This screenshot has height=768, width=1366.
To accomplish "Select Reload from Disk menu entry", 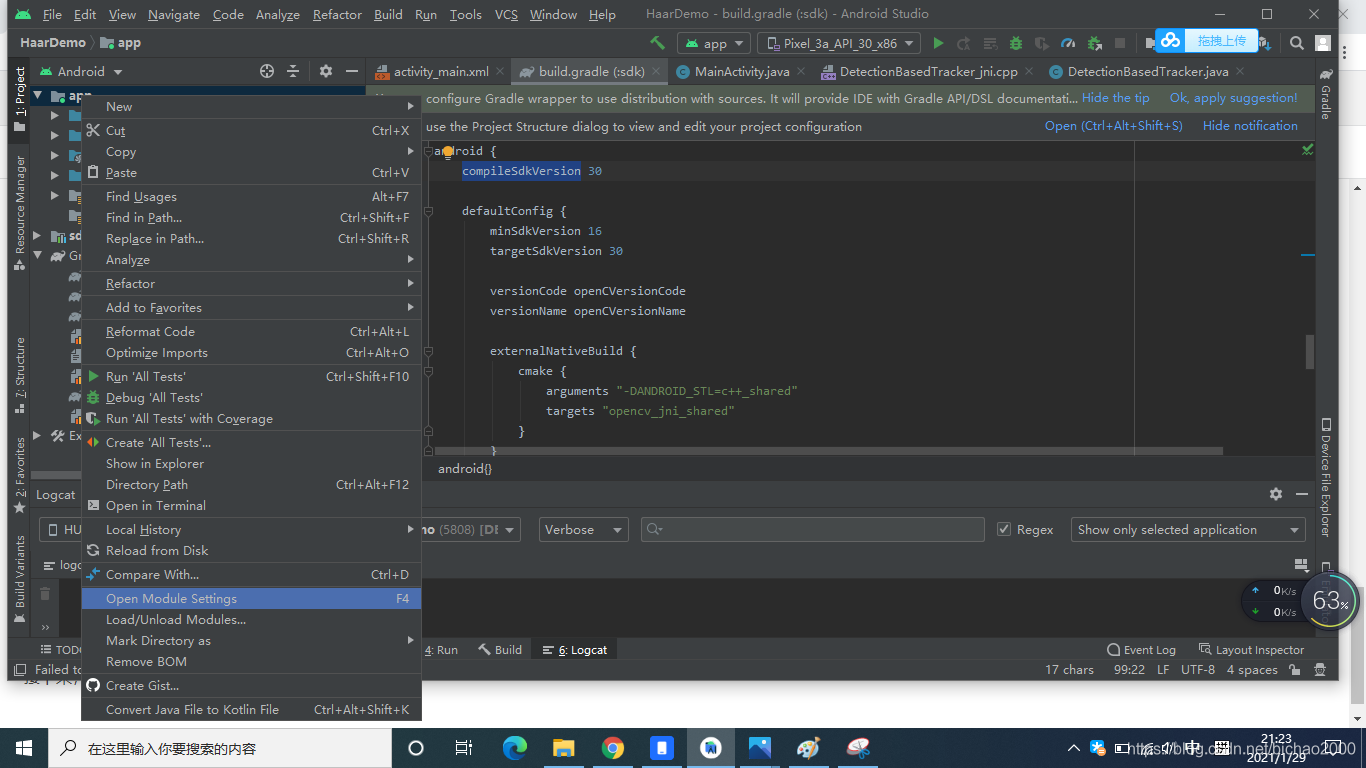I will coord(251,551).
